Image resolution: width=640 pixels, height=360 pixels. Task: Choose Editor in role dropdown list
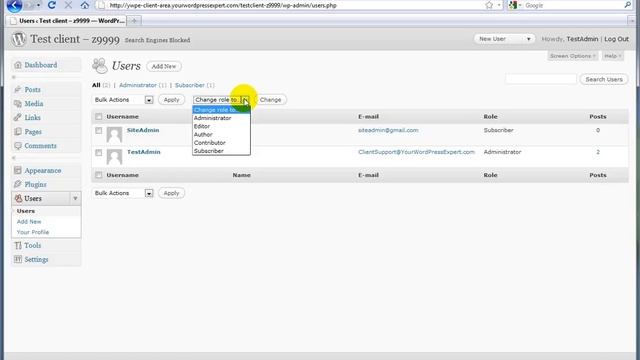pos(221,126)
